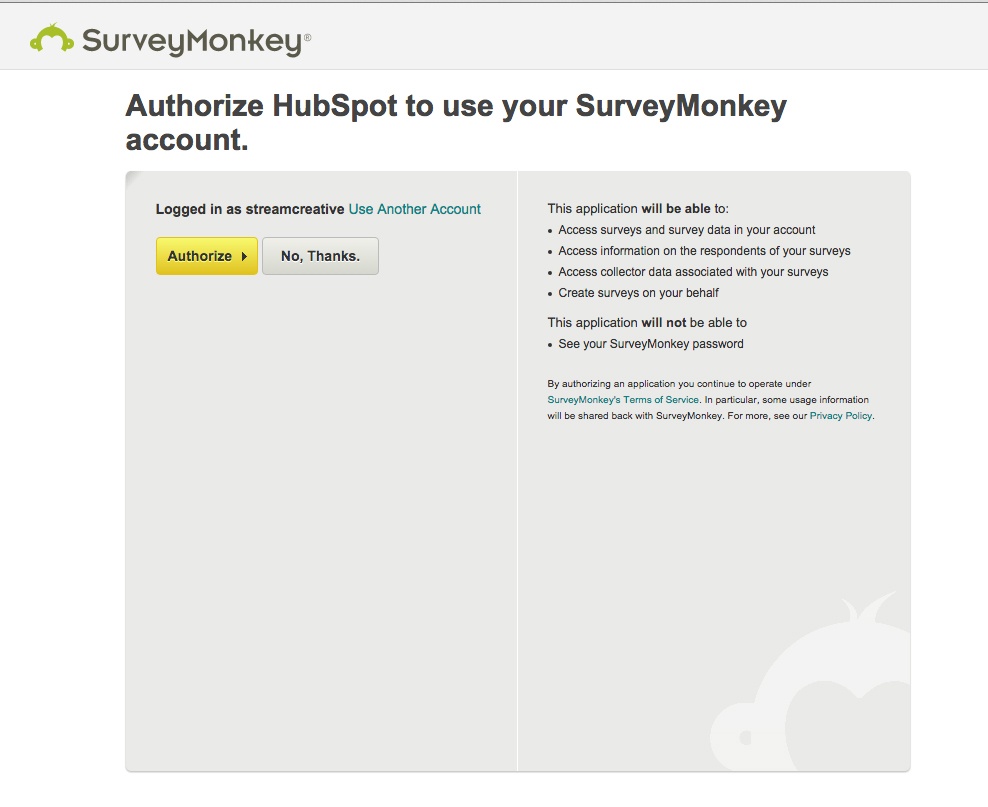Open the Privacy Policy link

(x=843, y=415)
